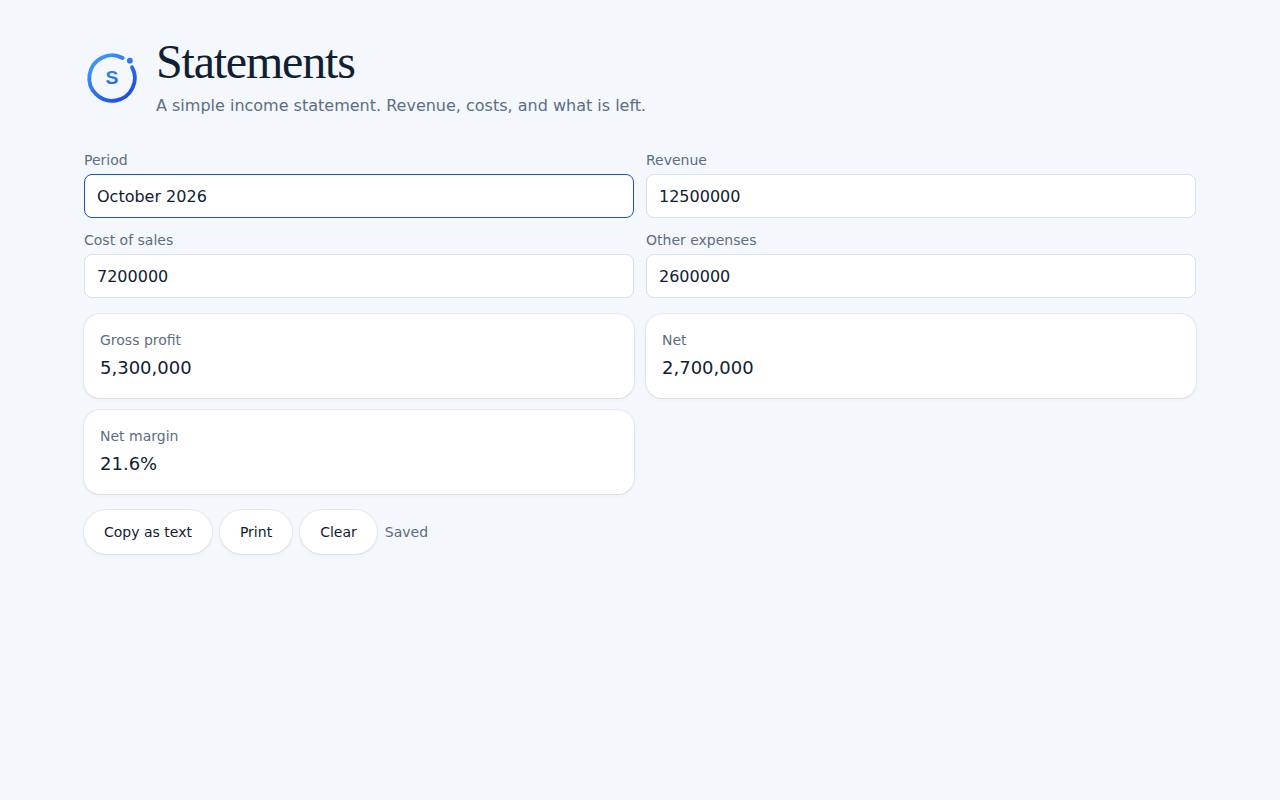Image resolution: width=1280 pixels, height=800 pixels.
Task: Select the Cost of sales field
Action: point(359,276)
